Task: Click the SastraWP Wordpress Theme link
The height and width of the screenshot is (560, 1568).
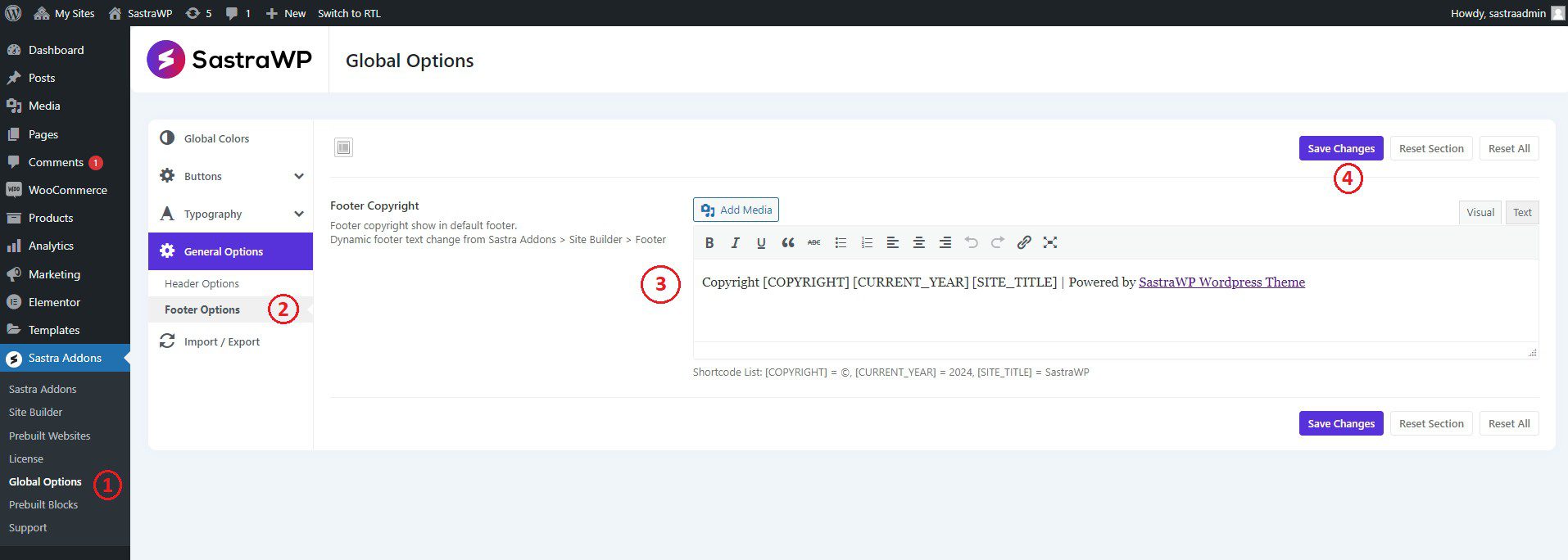Action: point(1221,282)
